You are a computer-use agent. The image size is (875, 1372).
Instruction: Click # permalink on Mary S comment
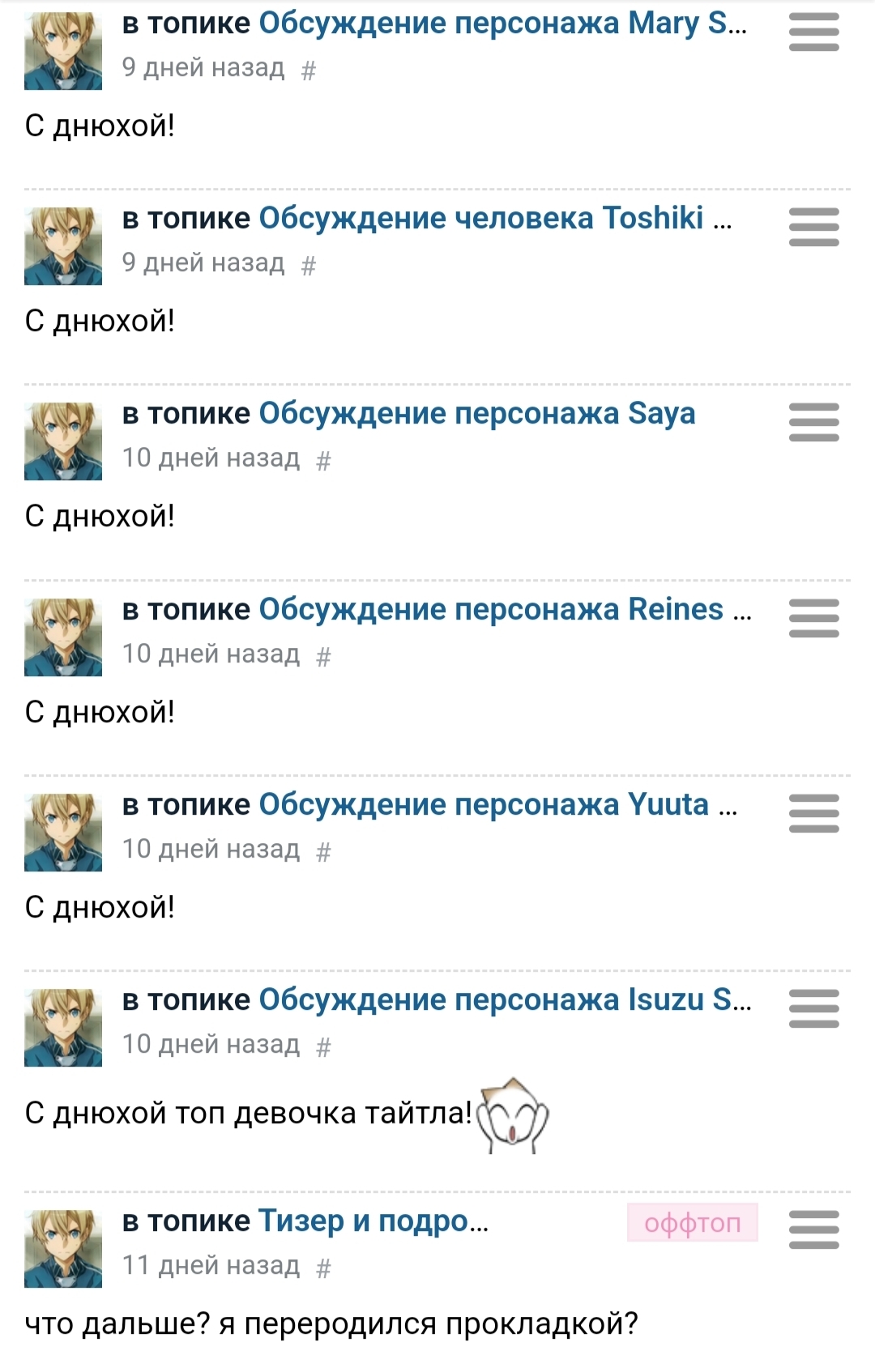(x=308, y=71)
